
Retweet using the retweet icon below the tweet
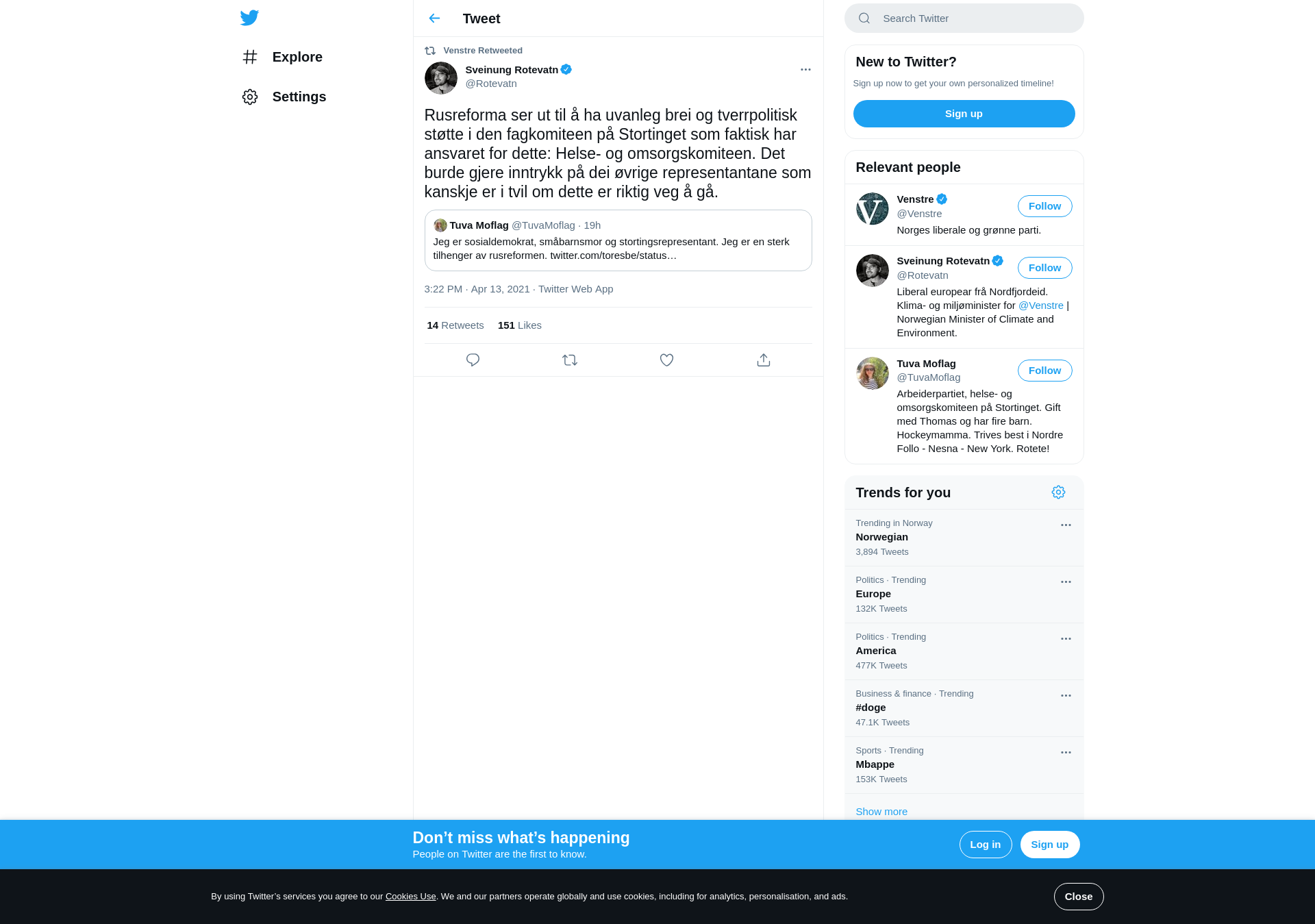click(570, 360)
